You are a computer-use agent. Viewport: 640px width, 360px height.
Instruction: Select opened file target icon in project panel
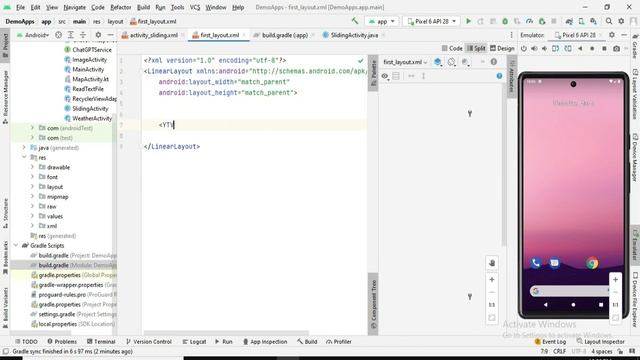tap(58, 35)
